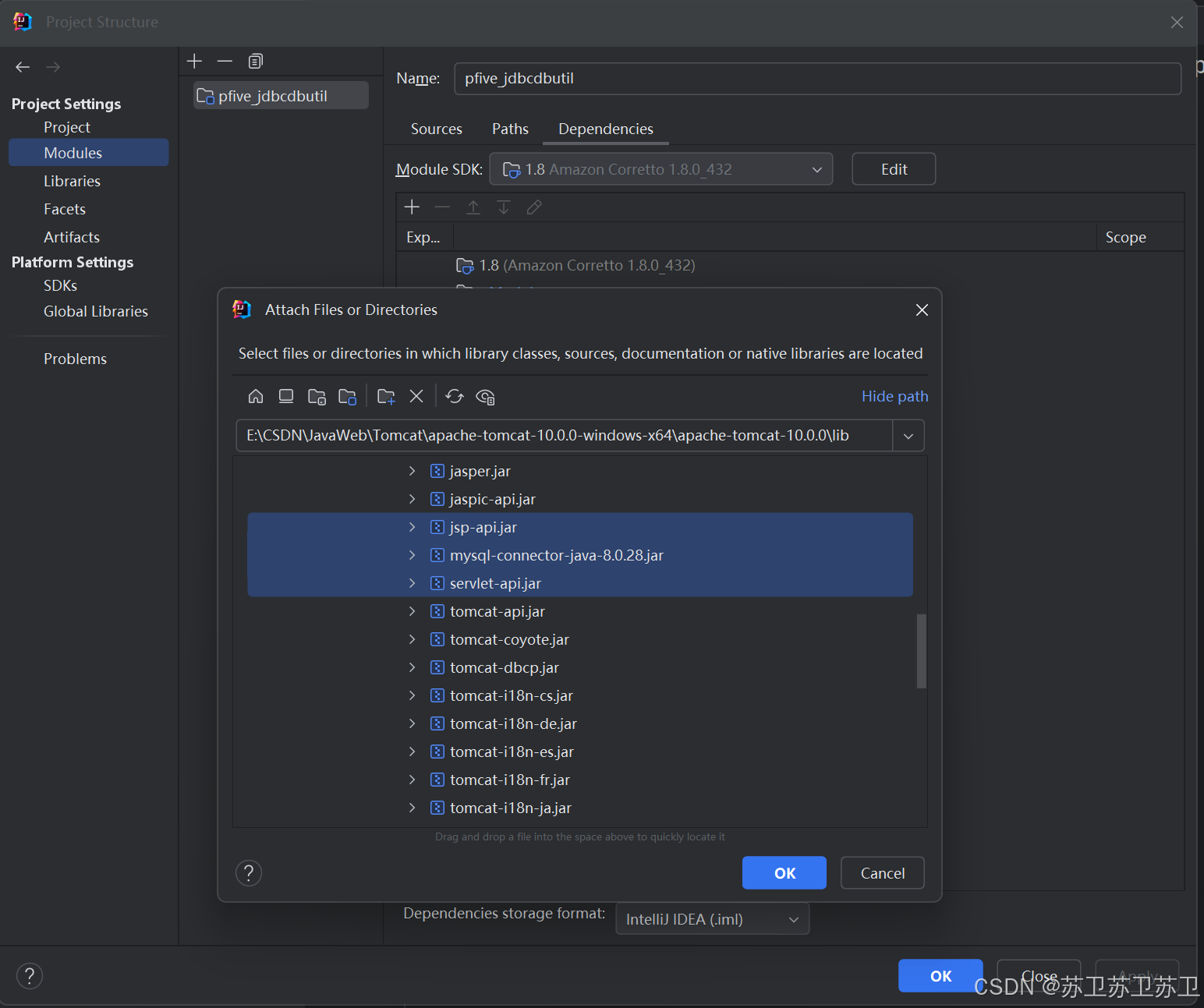Toggle show hidden files icon
Image resolution: width=1204 pixels, height=1008 pixels.
pos(485,396)
